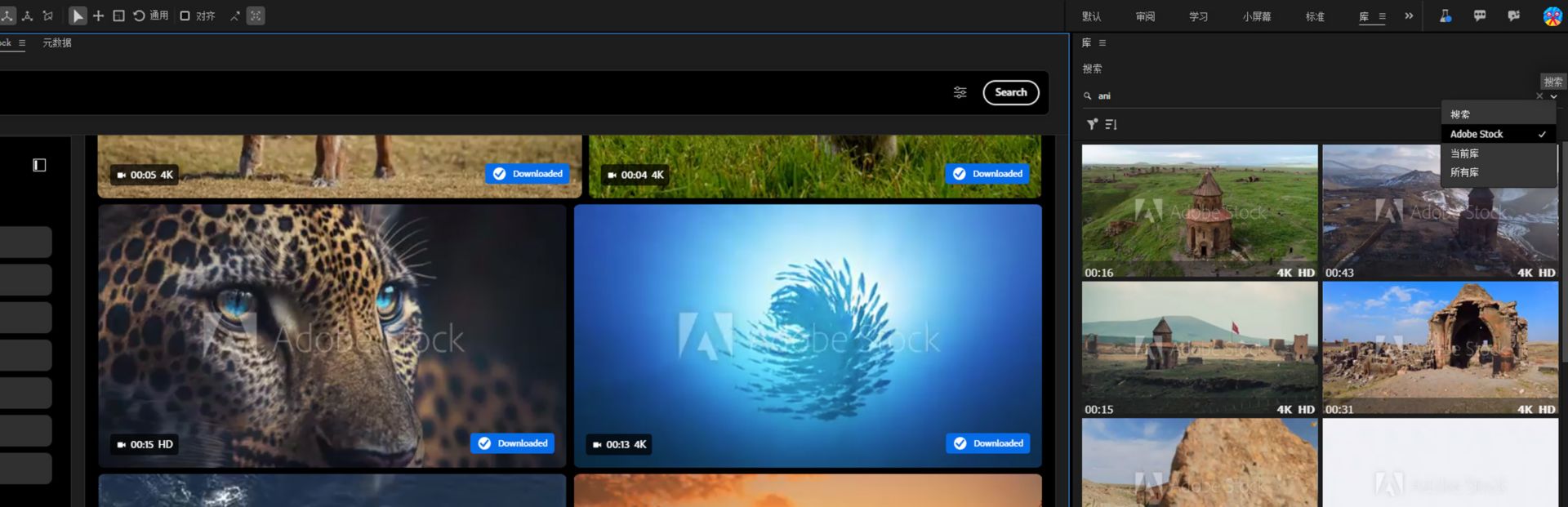Activate the Selection arrow tool

coord(78,16)
